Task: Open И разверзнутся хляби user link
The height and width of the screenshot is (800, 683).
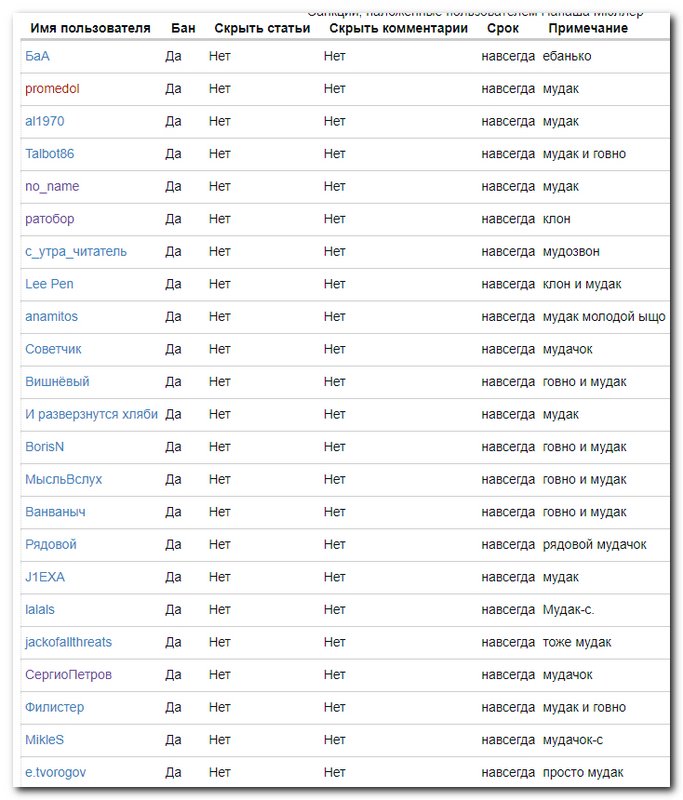Action: [x=91, y=414]
